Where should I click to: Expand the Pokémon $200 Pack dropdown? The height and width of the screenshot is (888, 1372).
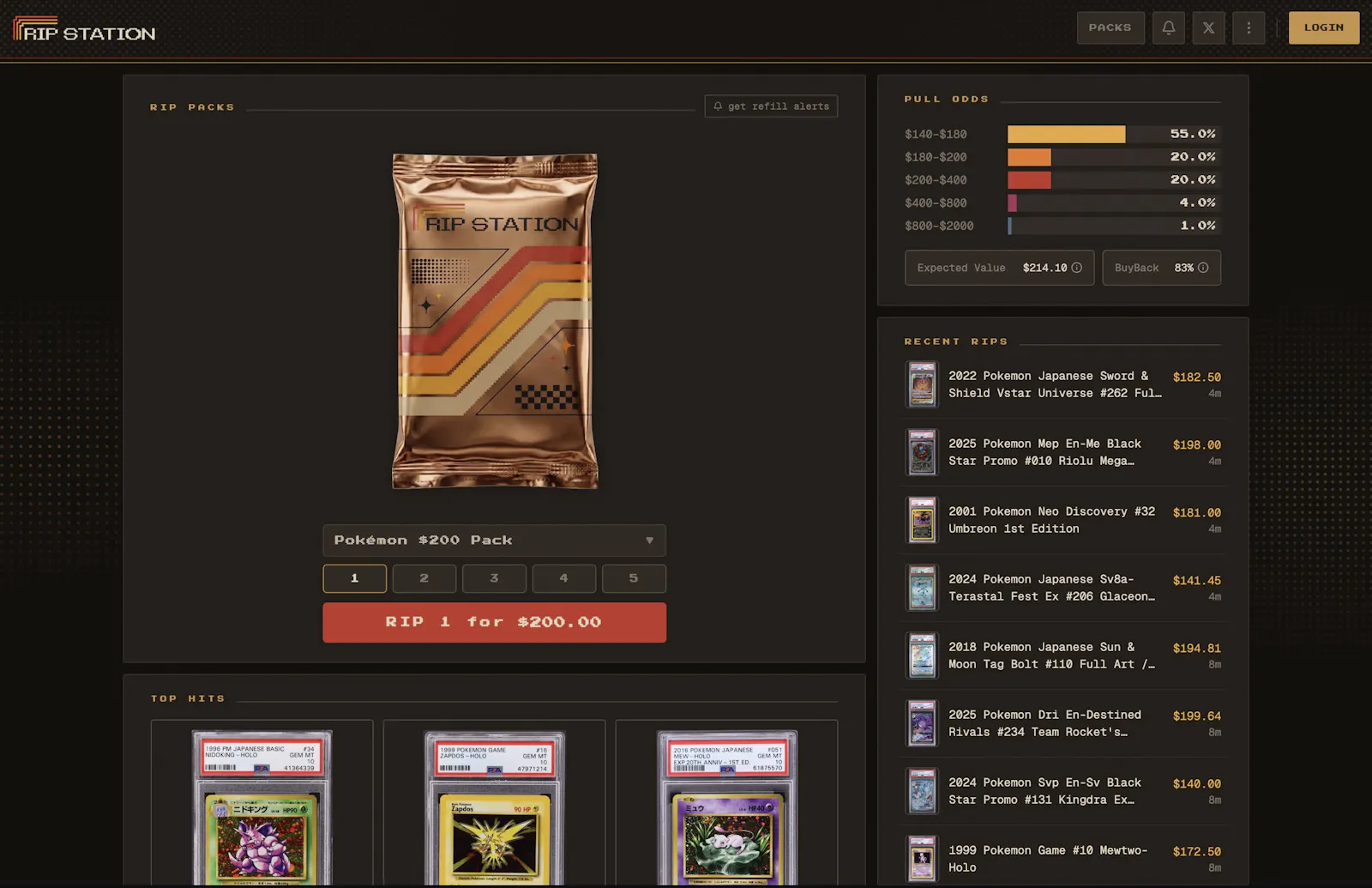tap(494, 541)
